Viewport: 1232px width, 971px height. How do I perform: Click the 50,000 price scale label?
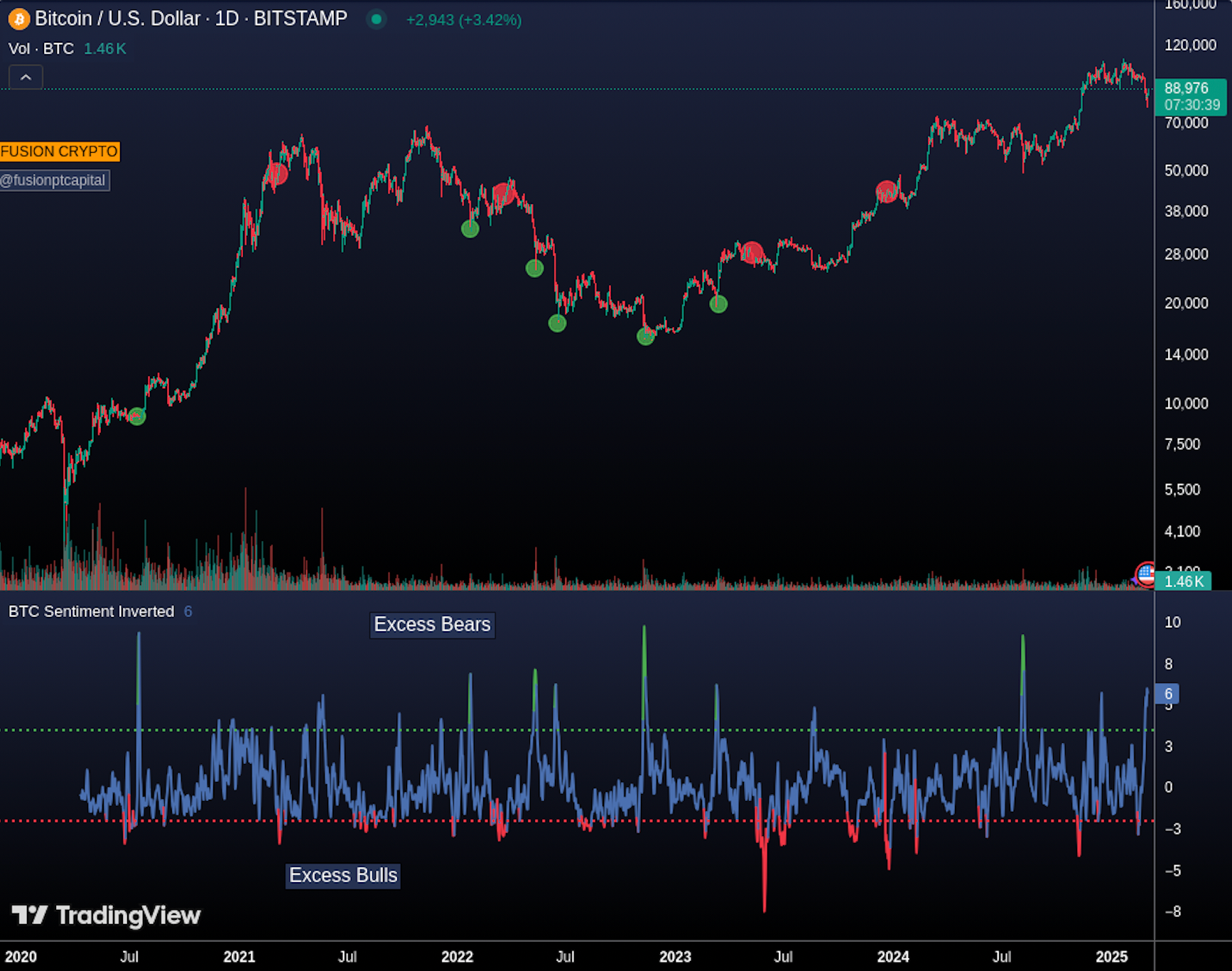[1186, 171]
